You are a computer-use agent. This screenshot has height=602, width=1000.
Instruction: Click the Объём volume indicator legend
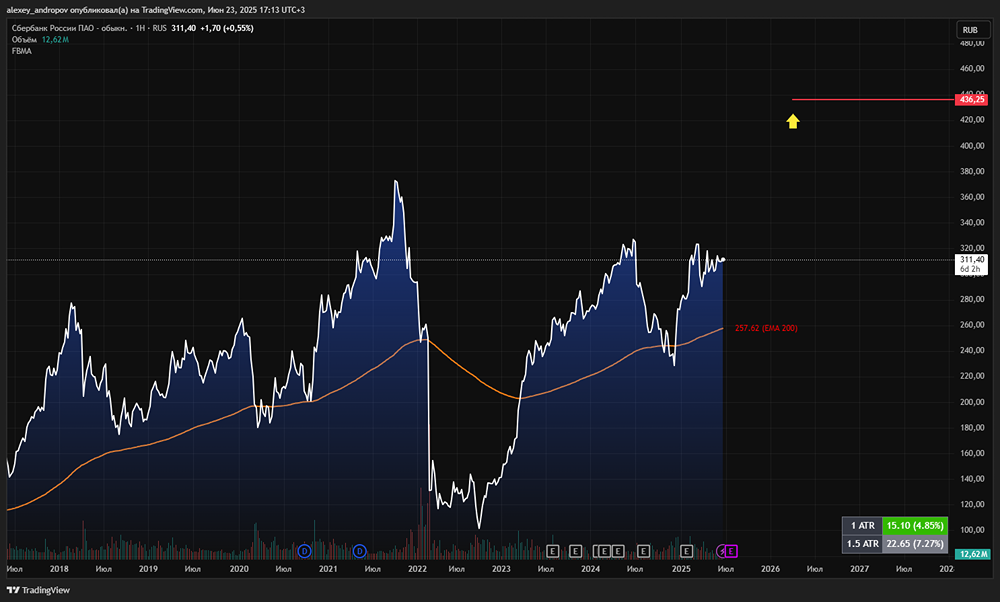pos(24,40)
